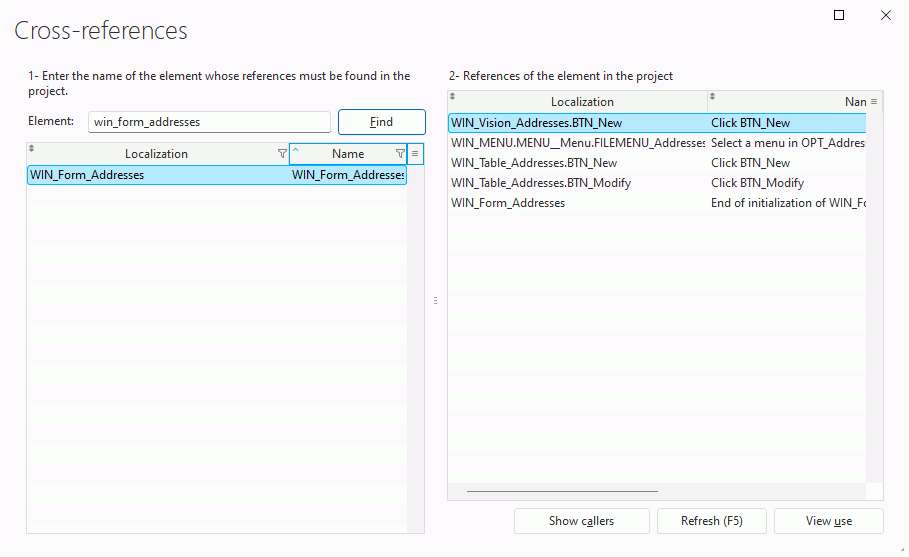Sort the left table by Localization header

tap(157, 154)
